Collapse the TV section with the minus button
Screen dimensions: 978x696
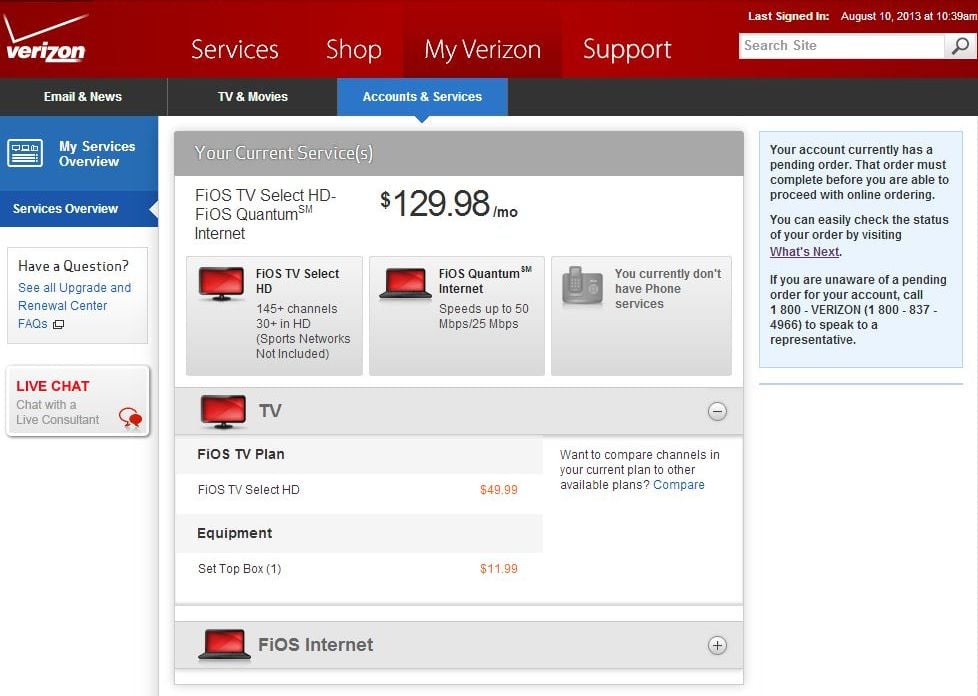[717, 412]
